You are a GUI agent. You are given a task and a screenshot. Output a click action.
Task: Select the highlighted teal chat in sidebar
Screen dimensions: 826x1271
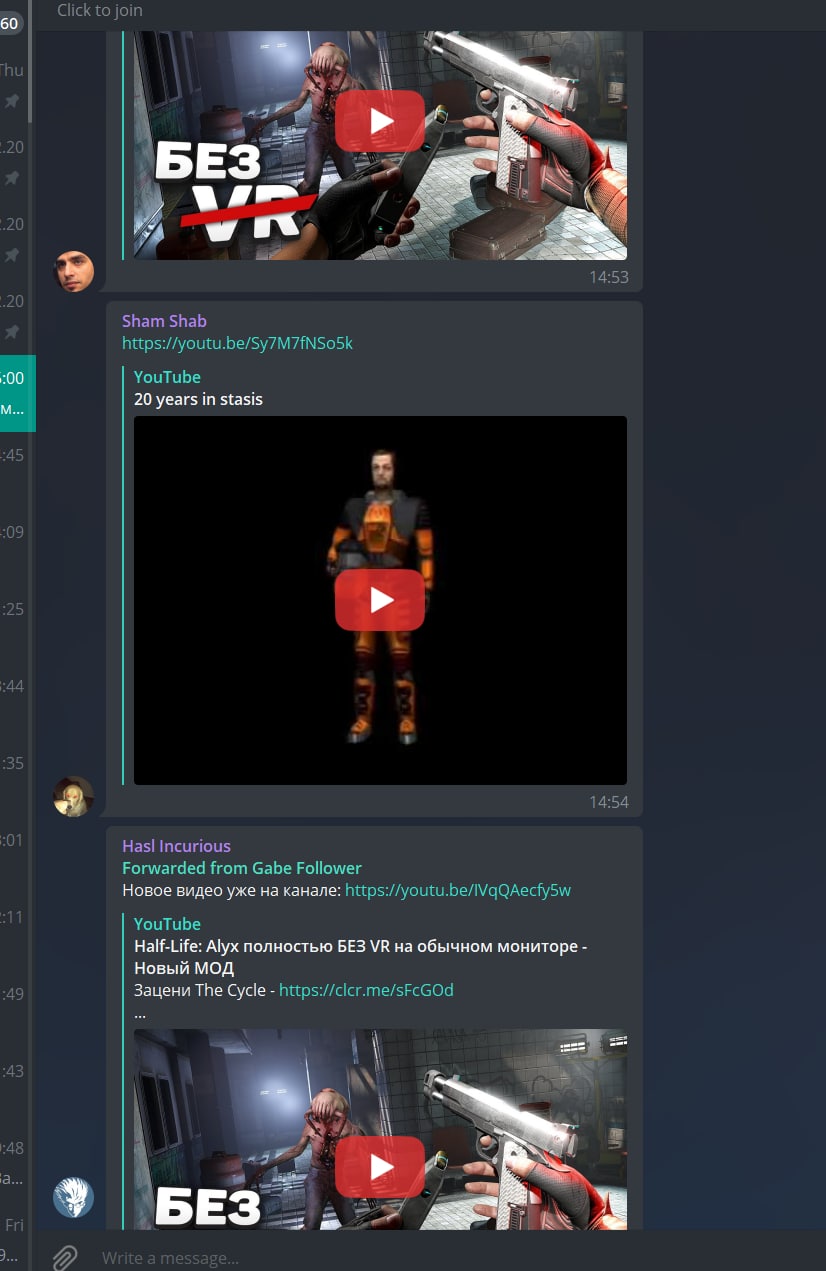tap(17, 393)
